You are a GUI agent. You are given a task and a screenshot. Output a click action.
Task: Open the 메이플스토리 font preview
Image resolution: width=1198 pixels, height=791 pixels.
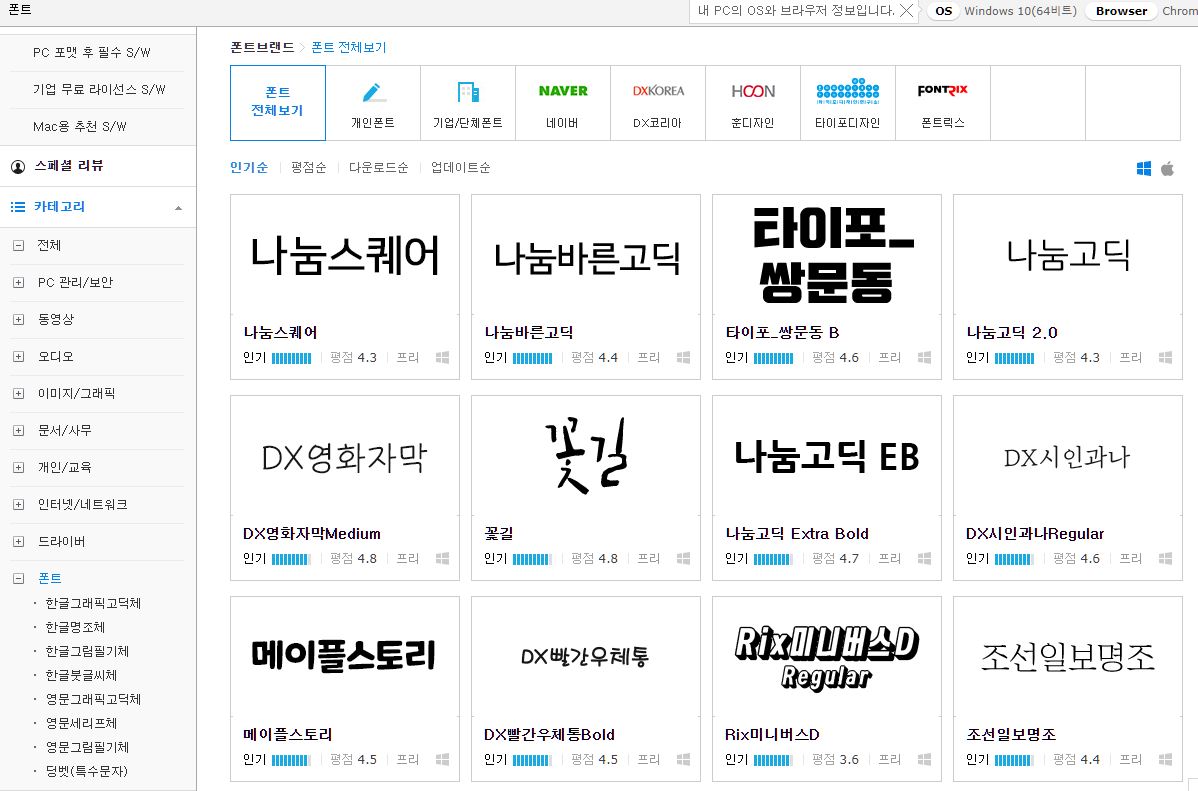[x=345, y=656]
